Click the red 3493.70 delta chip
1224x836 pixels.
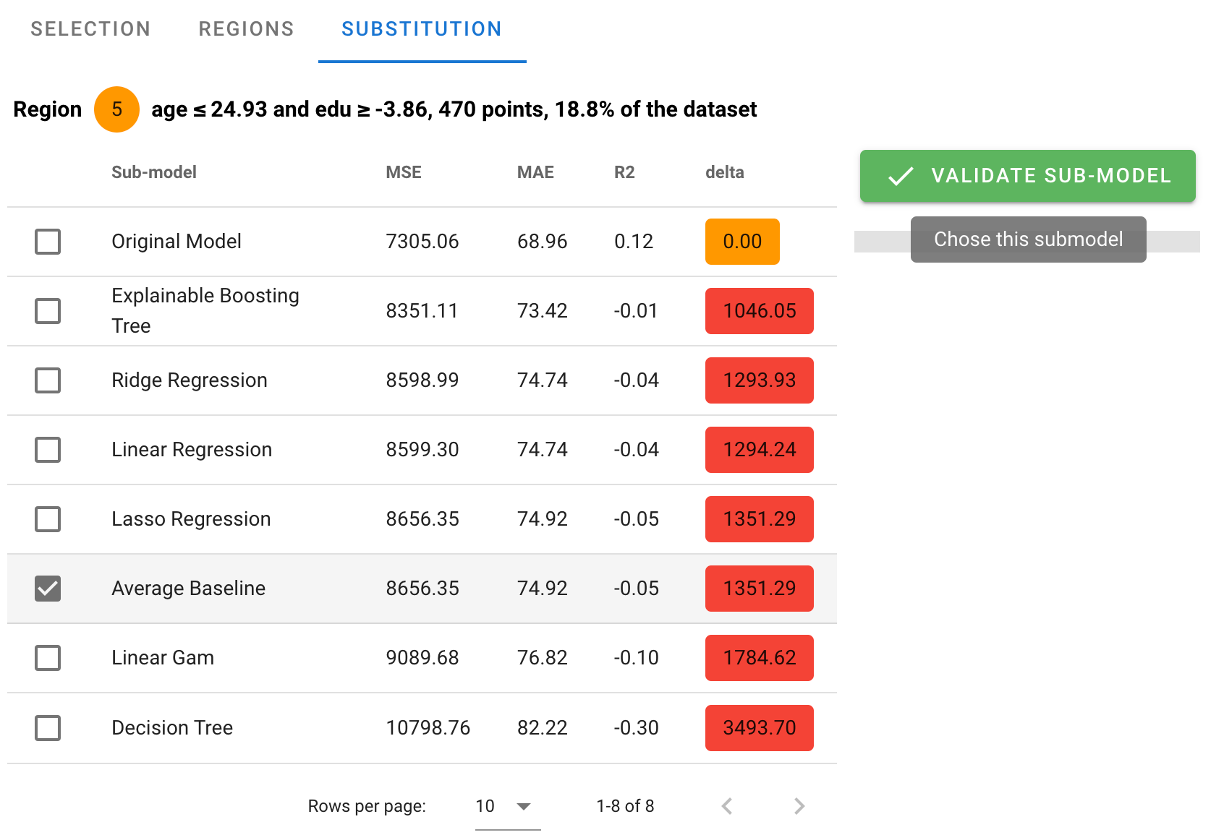(x=759, y=727)
